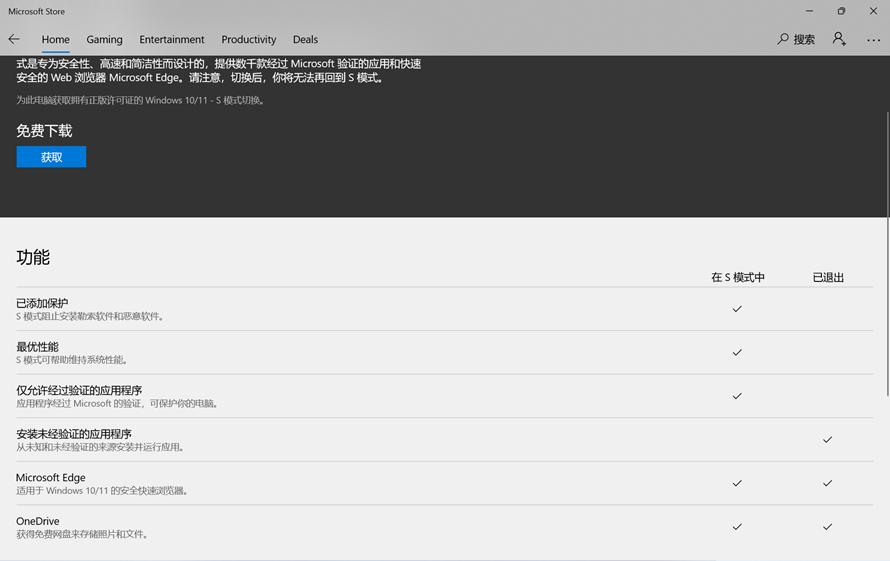Click description S 模式阻止安装勒索软件和恶意软件
Screen dimensions: 890x561
coord(91,316)
